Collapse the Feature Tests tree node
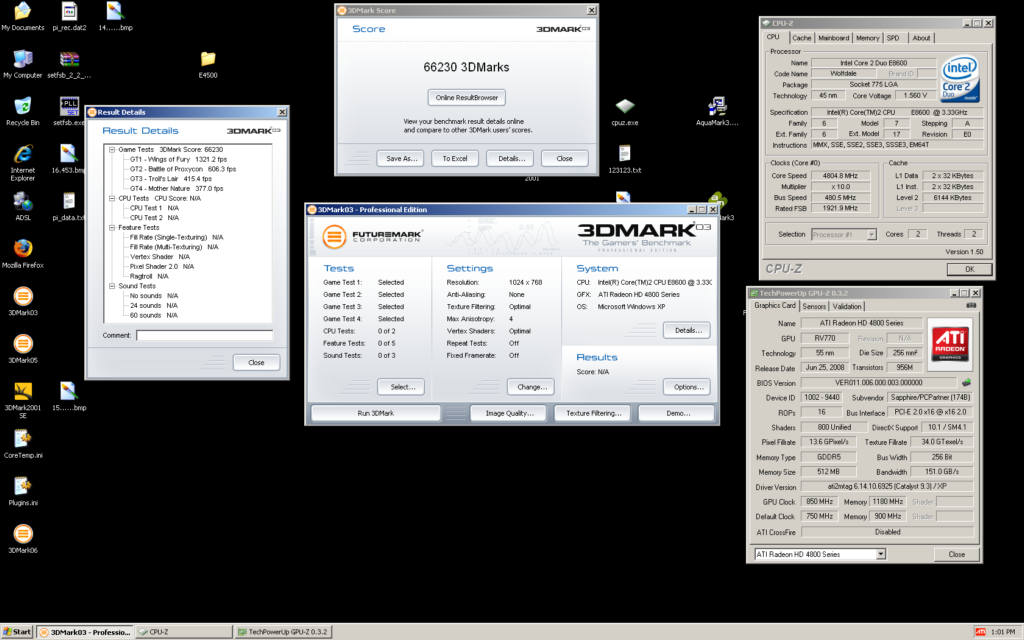This screenshot has width=1024, height=640. coord(112,227)
